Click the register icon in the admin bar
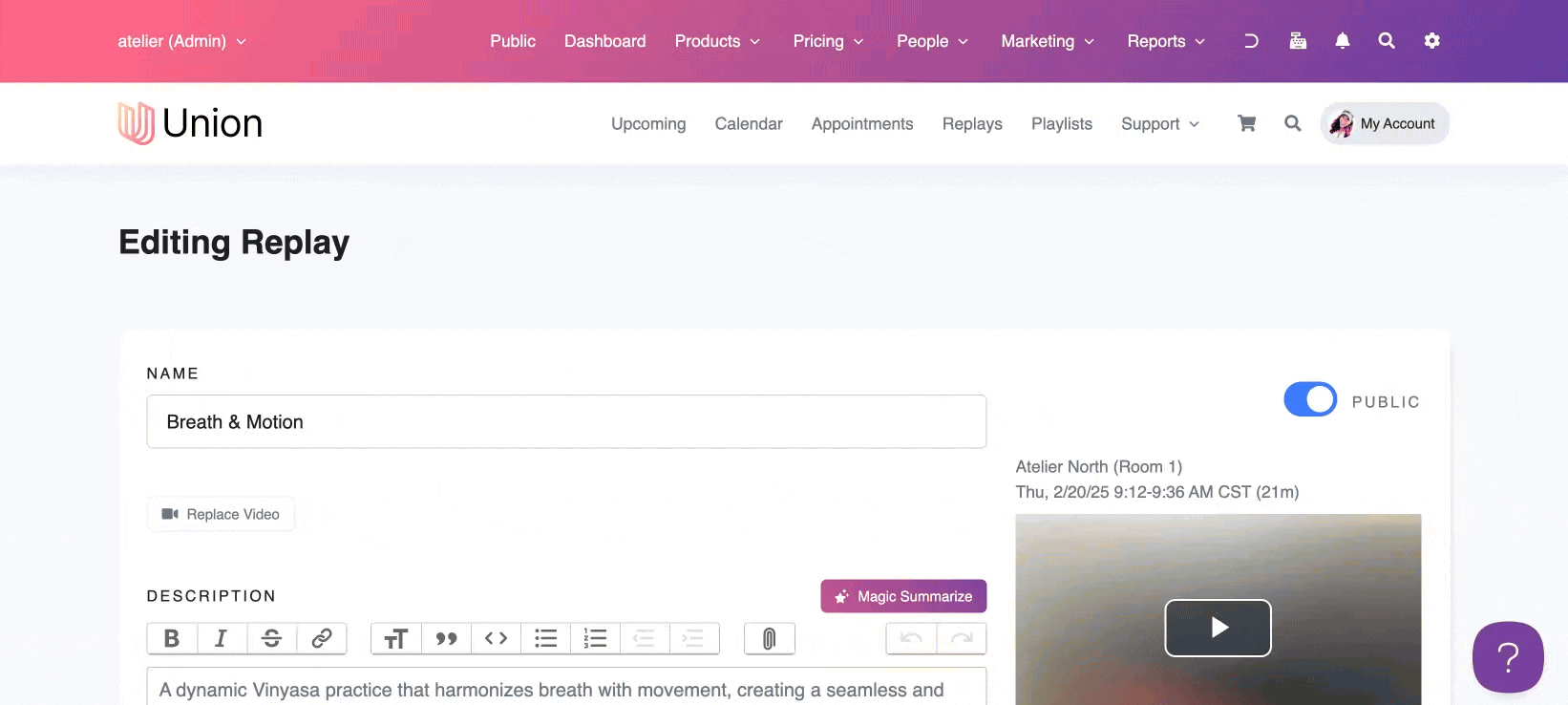This screenshot has width=1568, height=705. 1298,40
